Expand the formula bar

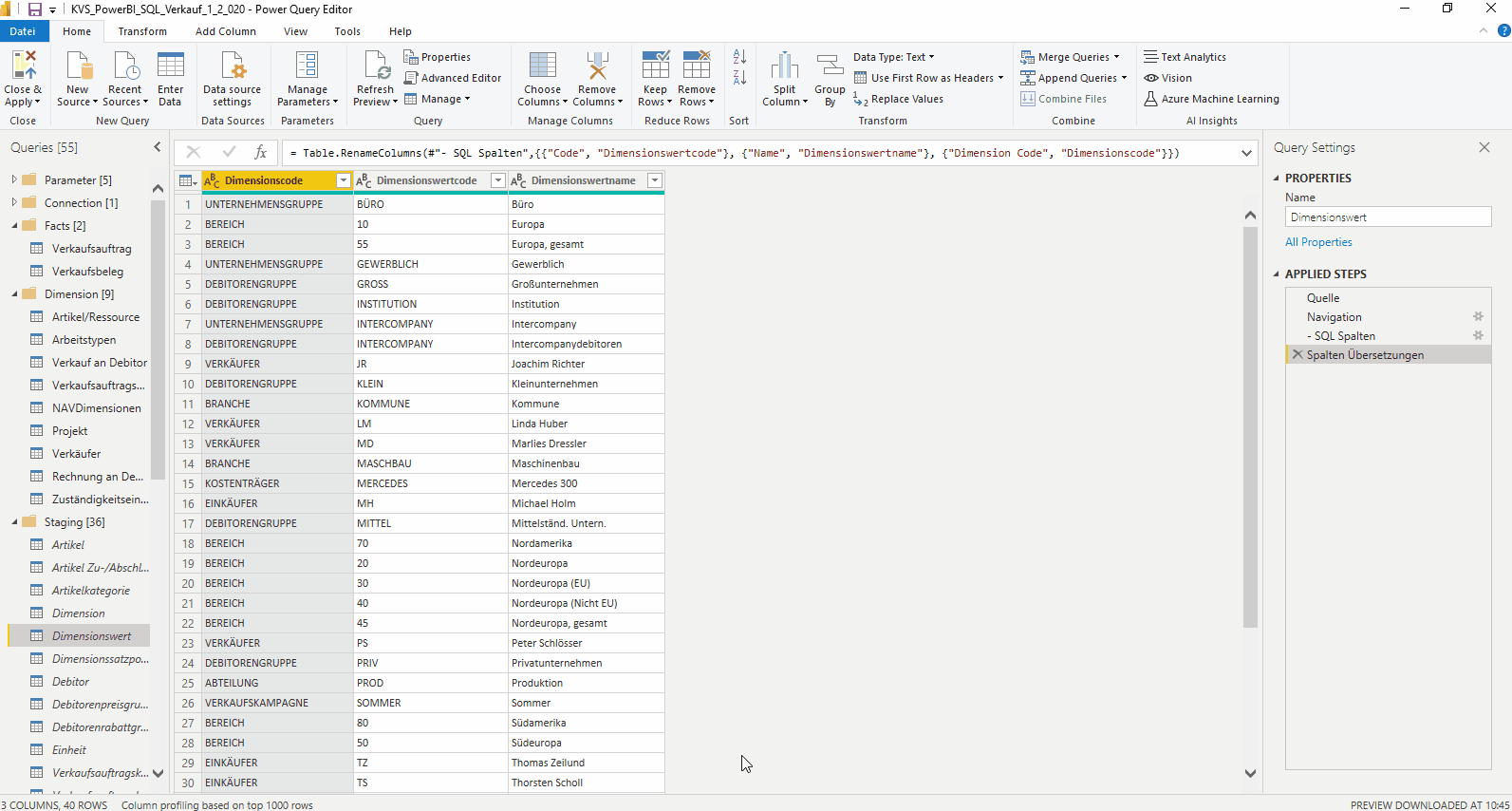[x=1246, y=153]
